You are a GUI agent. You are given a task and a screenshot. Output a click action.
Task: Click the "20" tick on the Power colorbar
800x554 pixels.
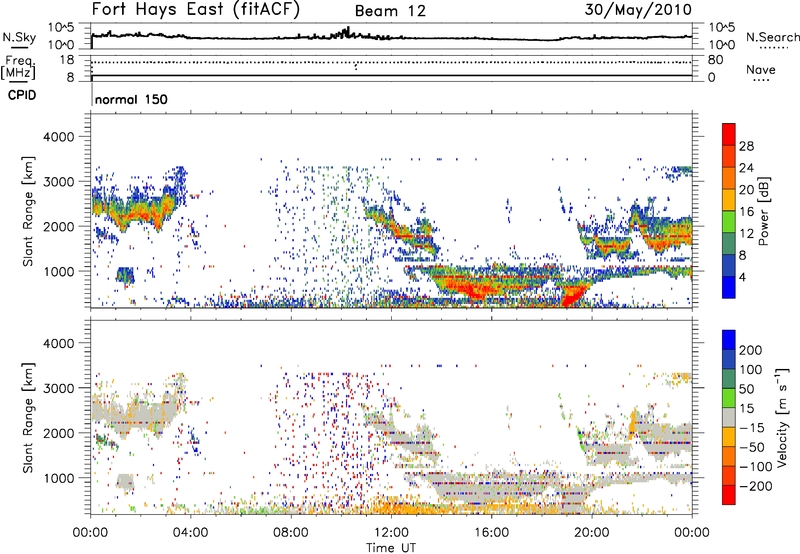(746, 190)
